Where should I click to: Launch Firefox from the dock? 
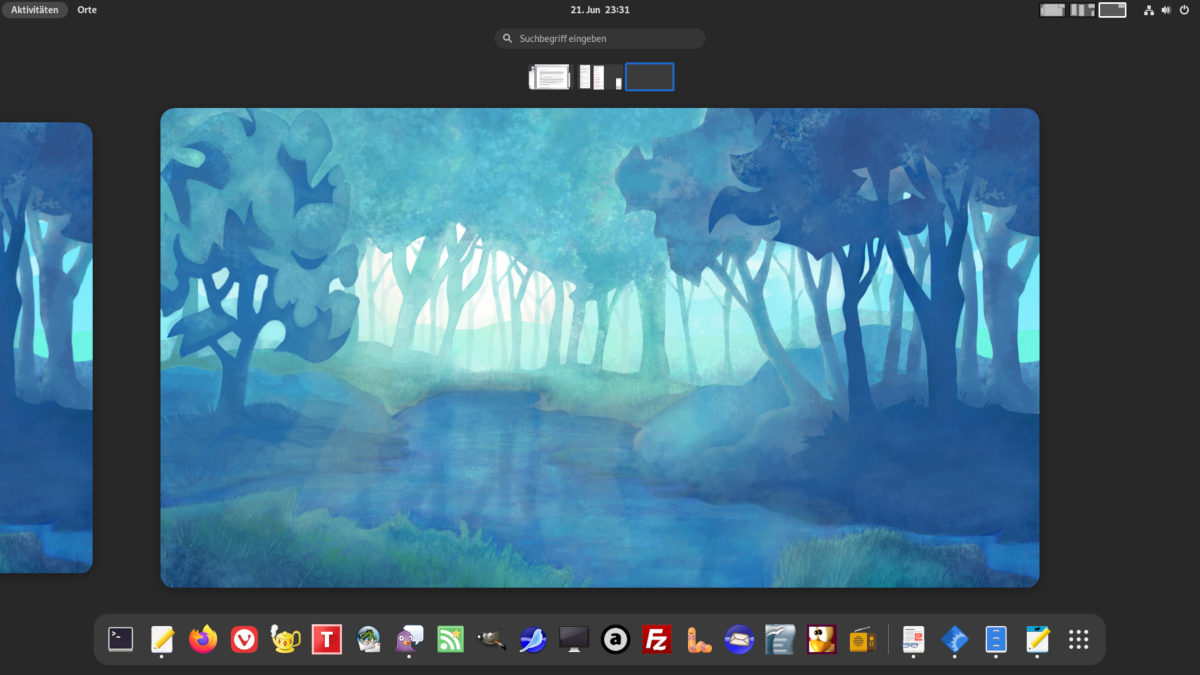(203, 639)
